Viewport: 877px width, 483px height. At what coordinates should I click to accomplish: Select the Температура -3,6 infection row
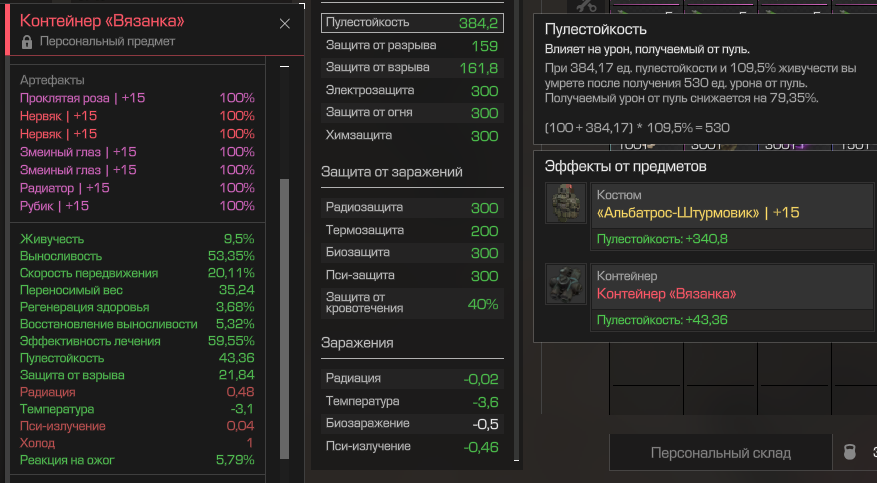(x=412, y=402)
